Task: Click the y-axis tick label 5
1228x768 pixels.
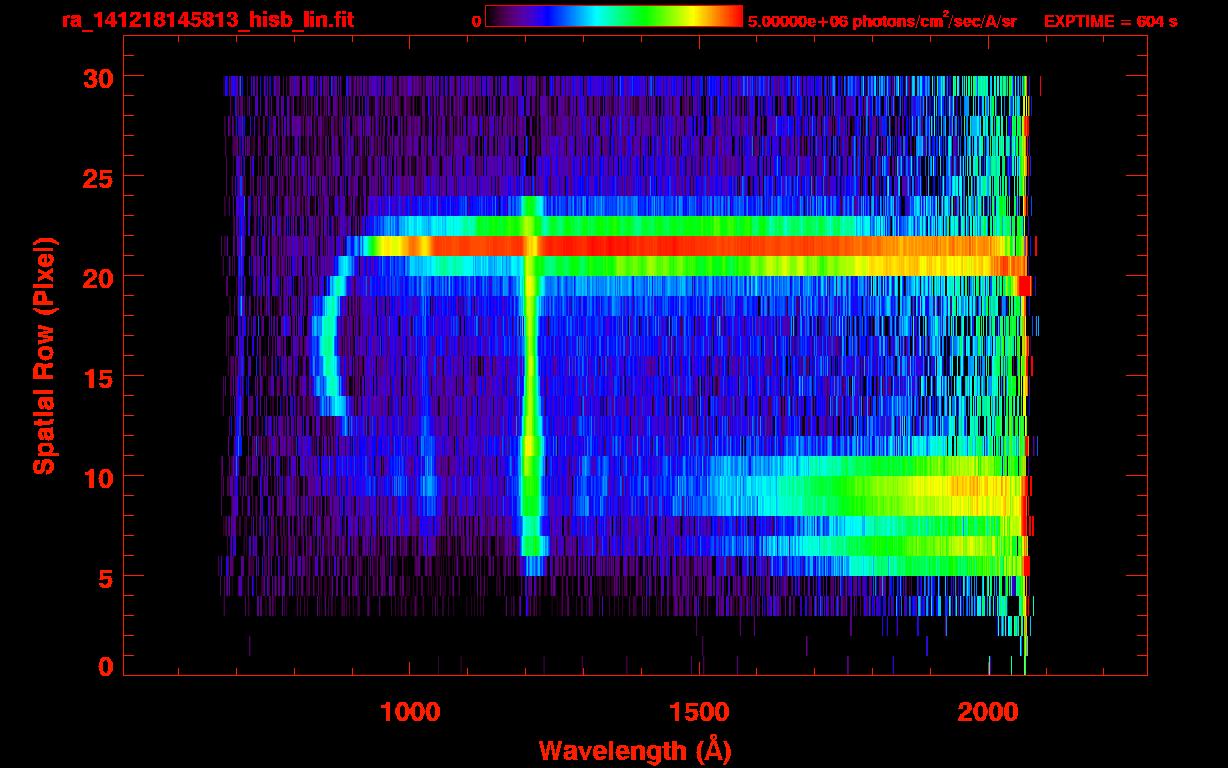Action: [106, 577]
